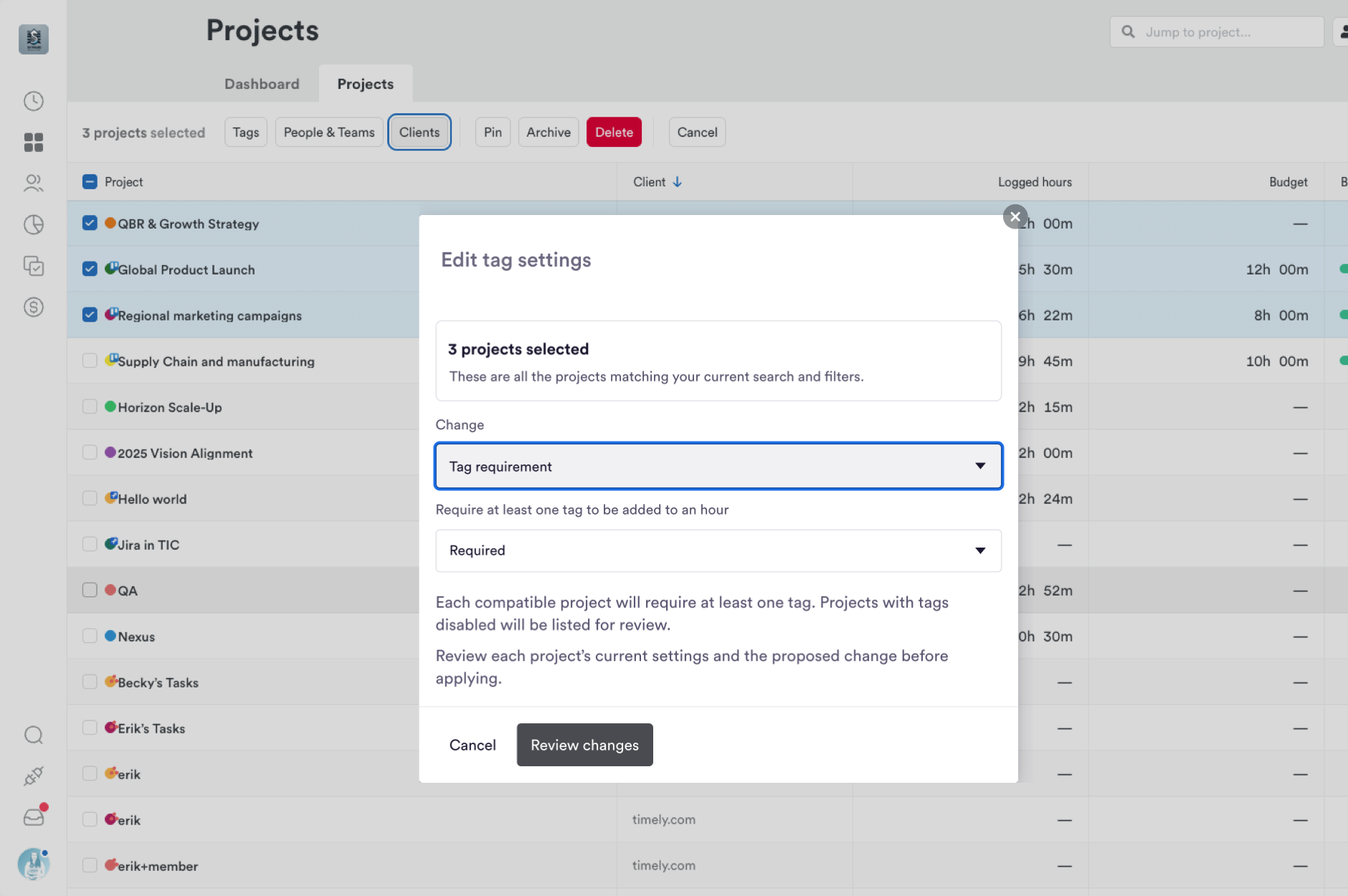Image resolution: width=1348 pixels, height=896 pixels.
Task: Sort by Client column arrow
Action: [x=678, y=182]
